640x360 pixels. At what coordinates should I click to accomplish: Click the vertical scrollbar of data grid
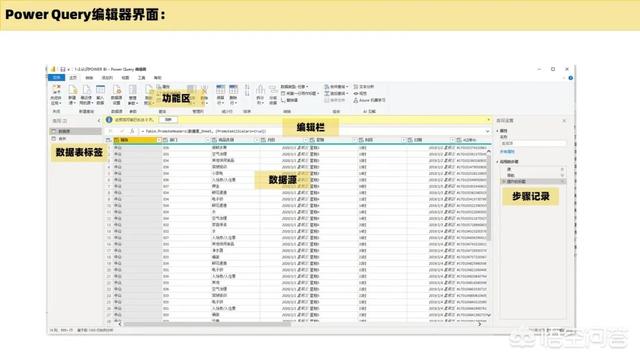point(489,197)
